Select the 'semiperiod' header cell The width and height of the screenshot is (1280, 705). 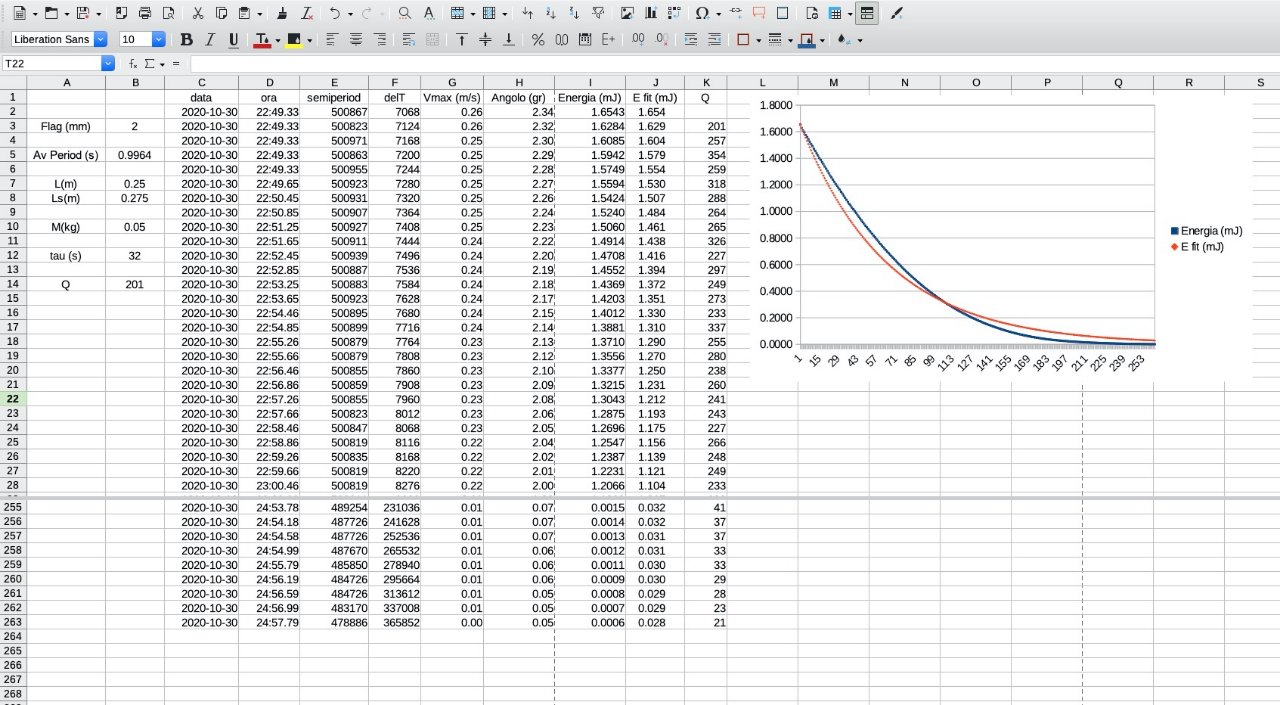[x=334, y=98]
